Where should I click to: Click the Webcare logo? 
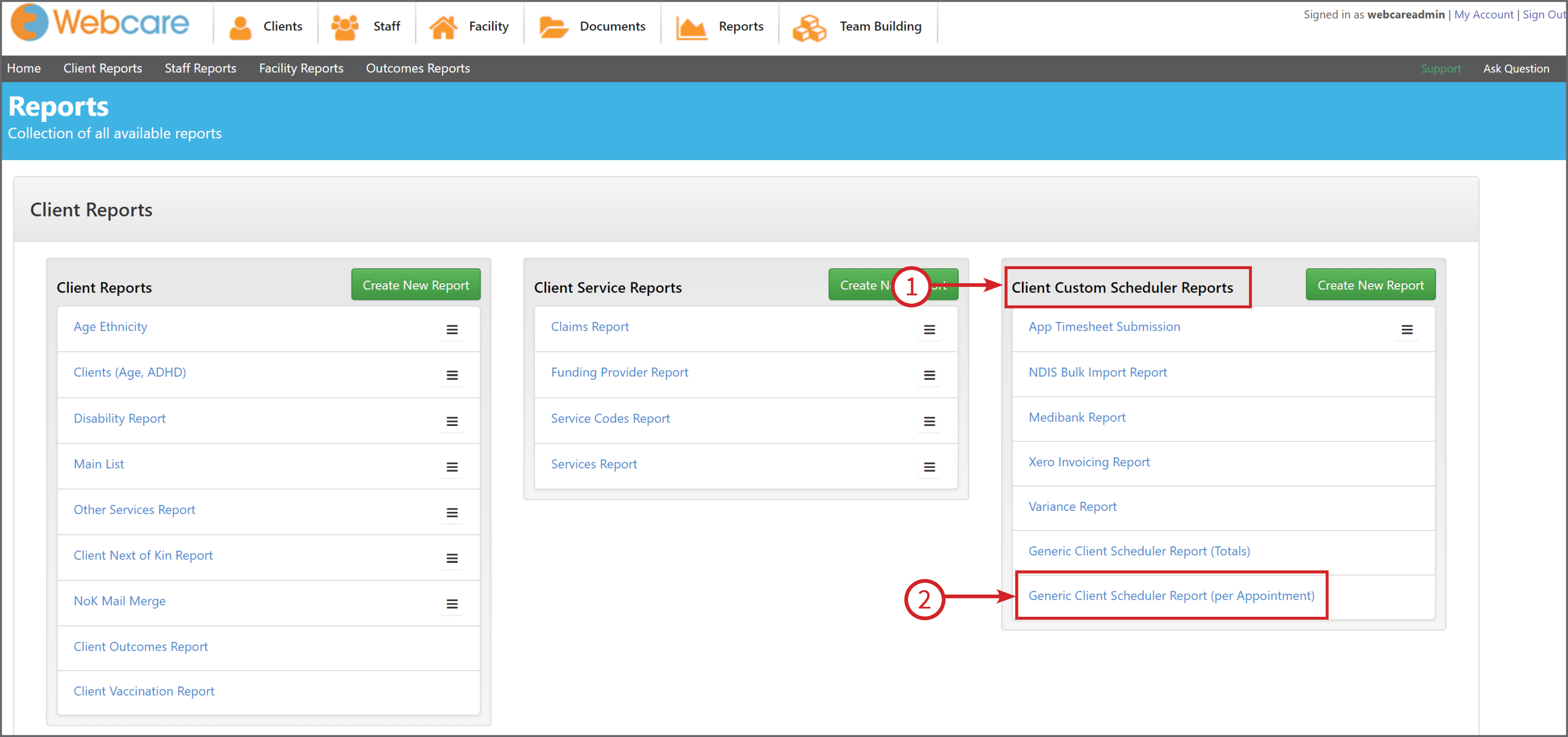click(x=100, y=23)
